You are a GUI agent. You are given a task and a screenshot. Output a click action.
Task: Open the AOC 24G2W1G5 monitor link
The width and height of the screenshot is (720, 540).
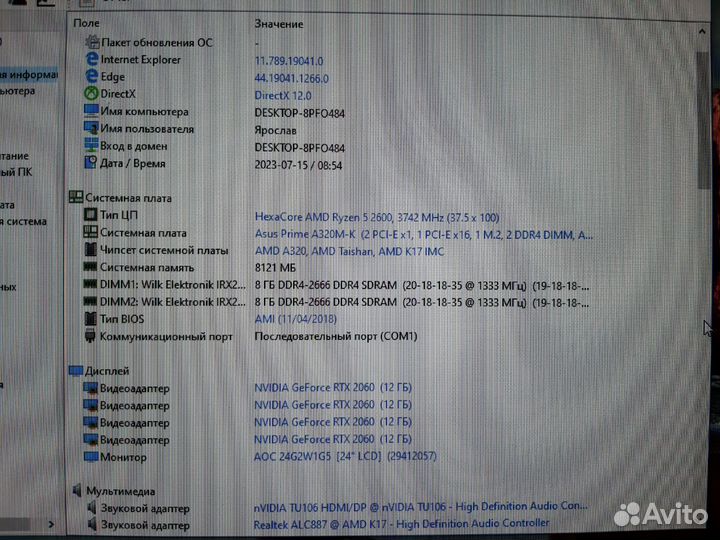(x=345, y=456)
